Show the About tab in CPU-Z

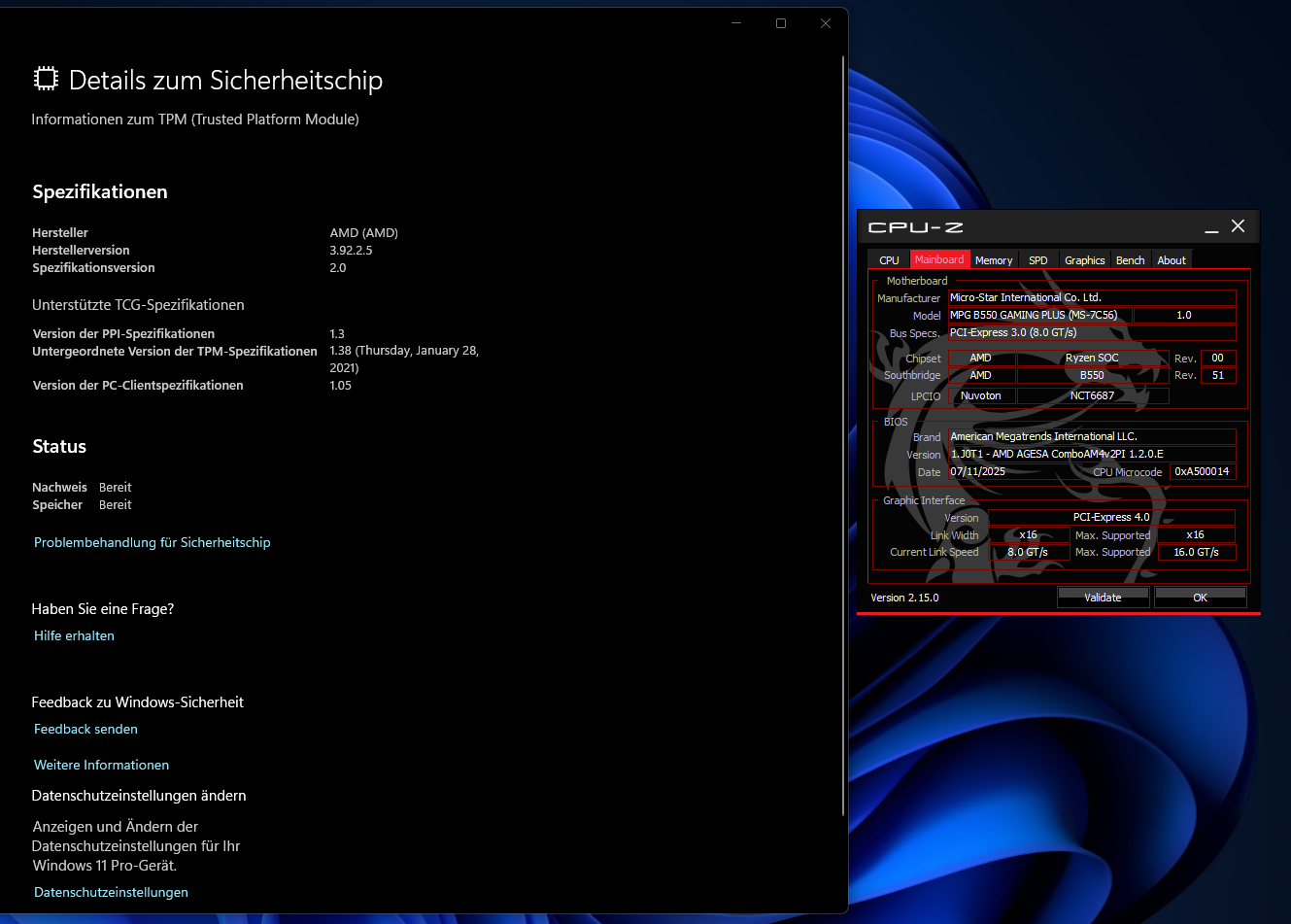tap(1172, 259)
